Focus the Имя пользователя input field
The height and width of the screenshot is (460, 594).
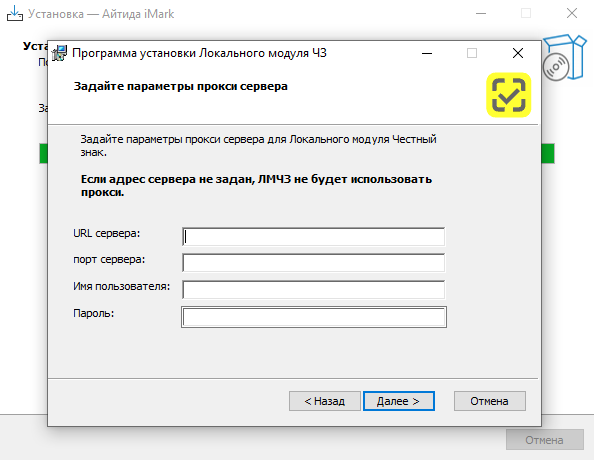(x=313, y=289)
